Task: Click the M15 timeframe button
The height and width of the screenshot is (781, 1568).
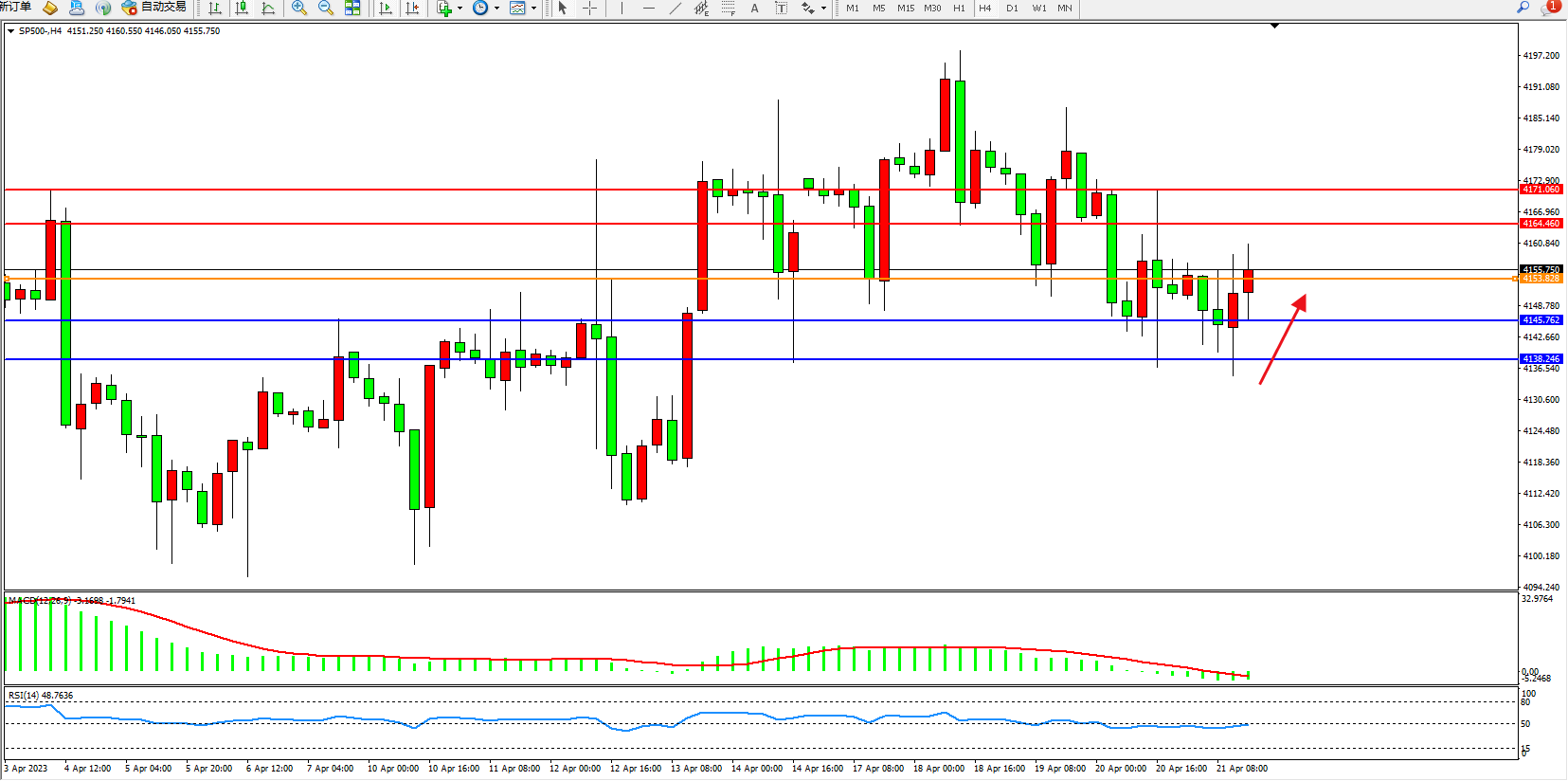Action: (906, 9)
